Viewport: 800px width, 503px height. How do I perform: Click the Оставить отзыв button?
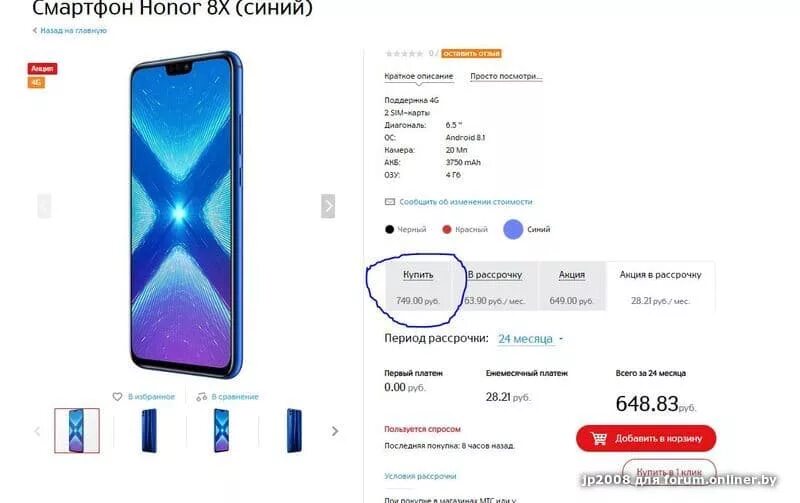tap(471, 53)
